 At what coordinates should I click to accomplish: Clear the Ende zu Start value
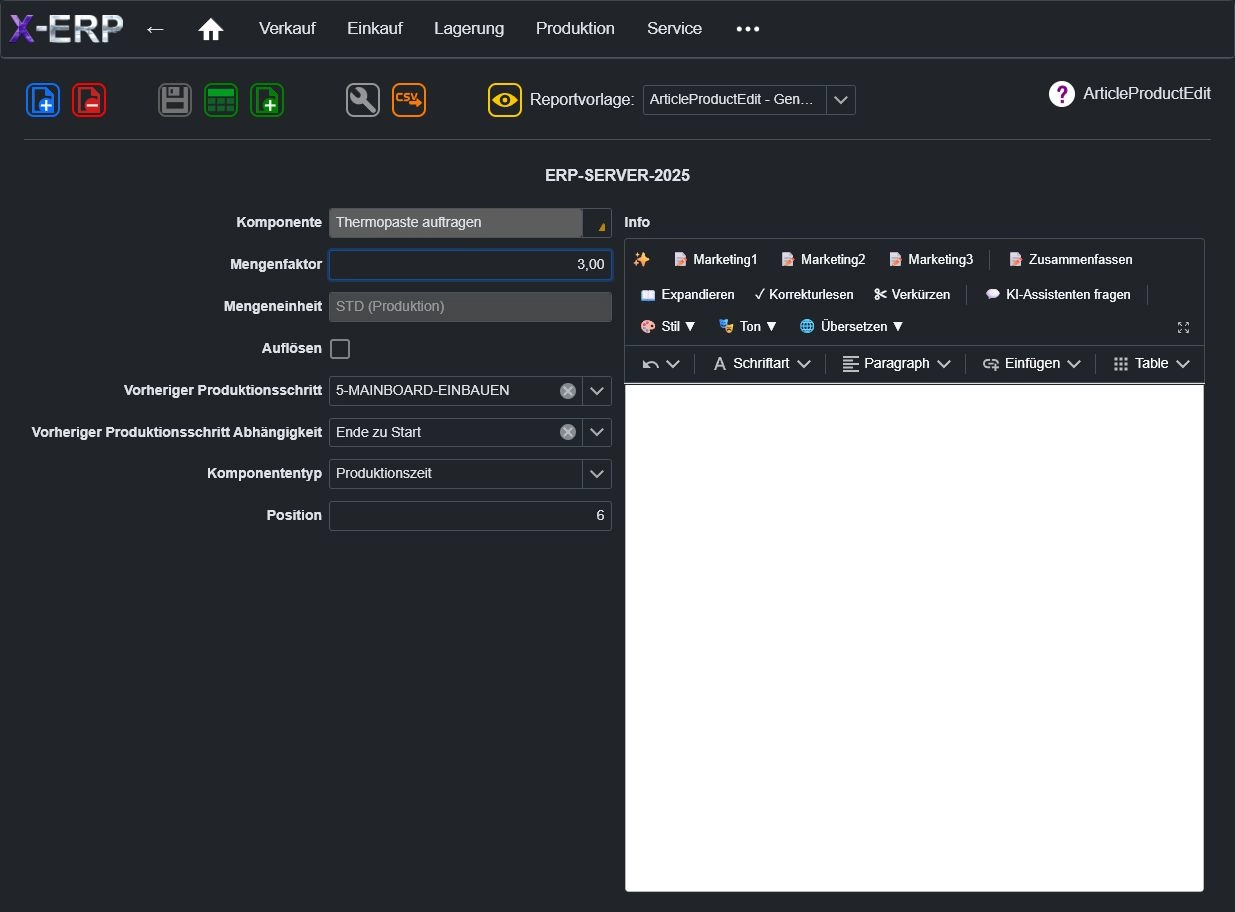[x=568, y=432]
